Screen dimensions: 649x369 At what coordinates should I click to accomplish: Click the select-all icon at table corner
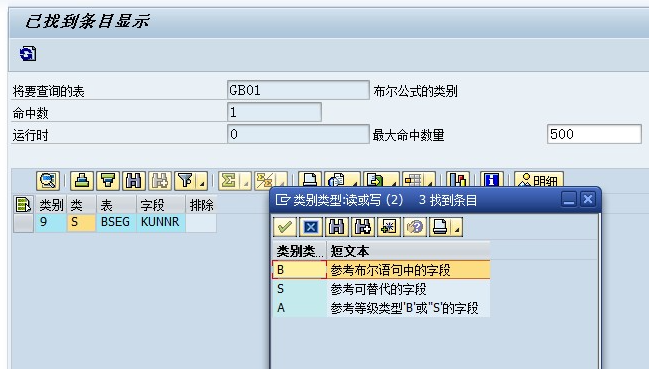pyautogui.click(x=23, y=204)
